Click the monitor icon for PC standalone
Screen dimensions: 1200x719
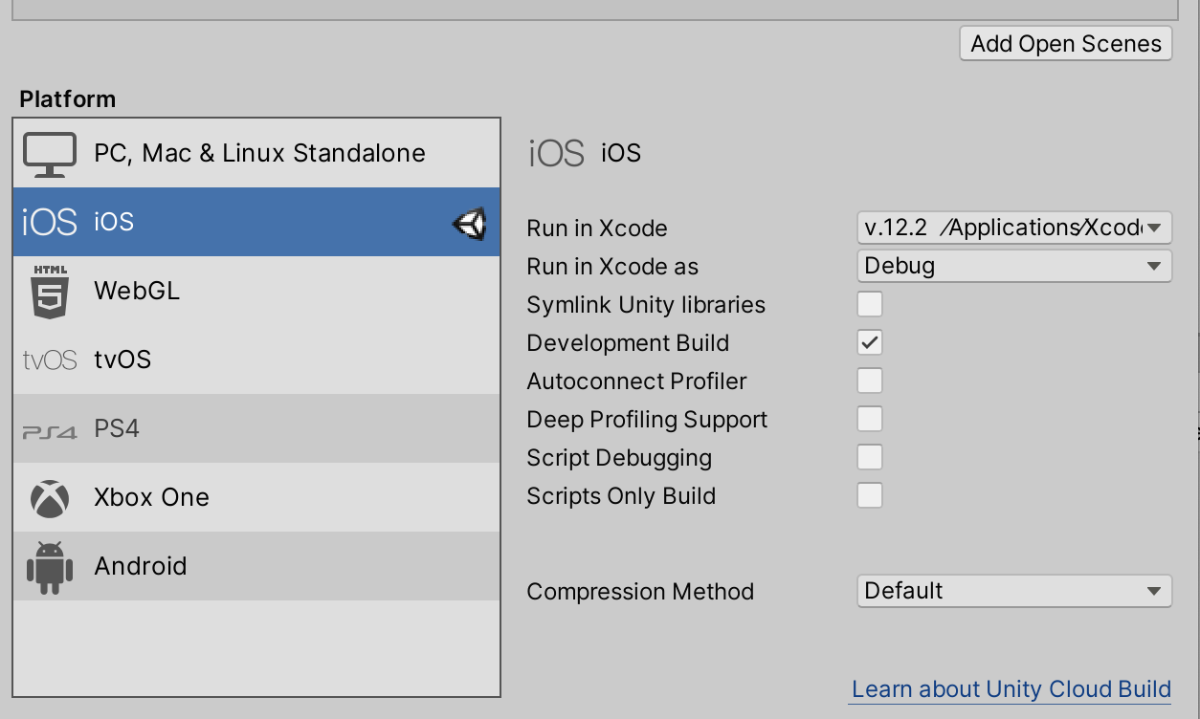[49, 155]
